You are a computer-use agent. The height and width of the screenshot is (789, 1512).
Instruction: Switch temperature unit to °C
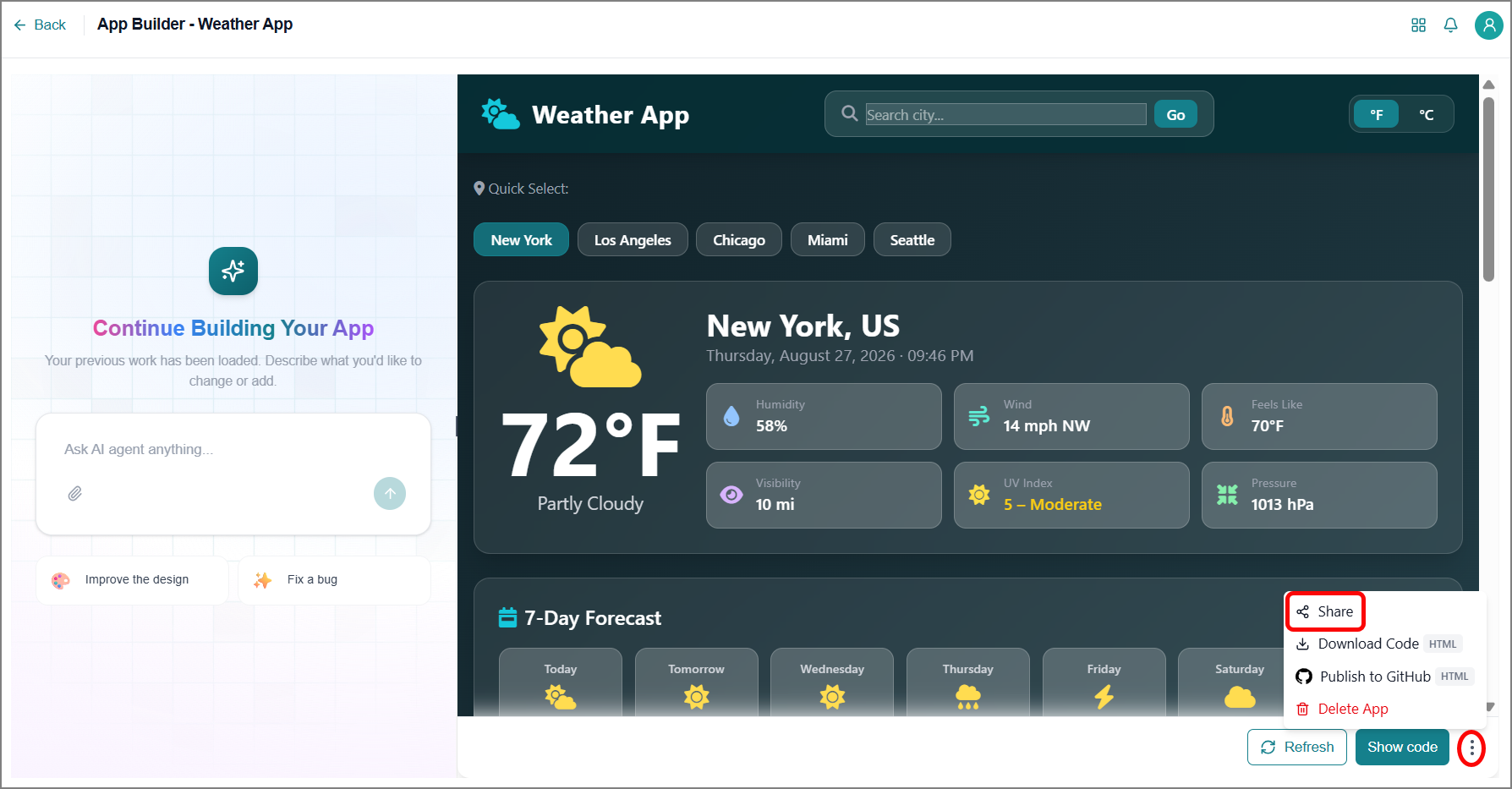[x=1426, y=114]
